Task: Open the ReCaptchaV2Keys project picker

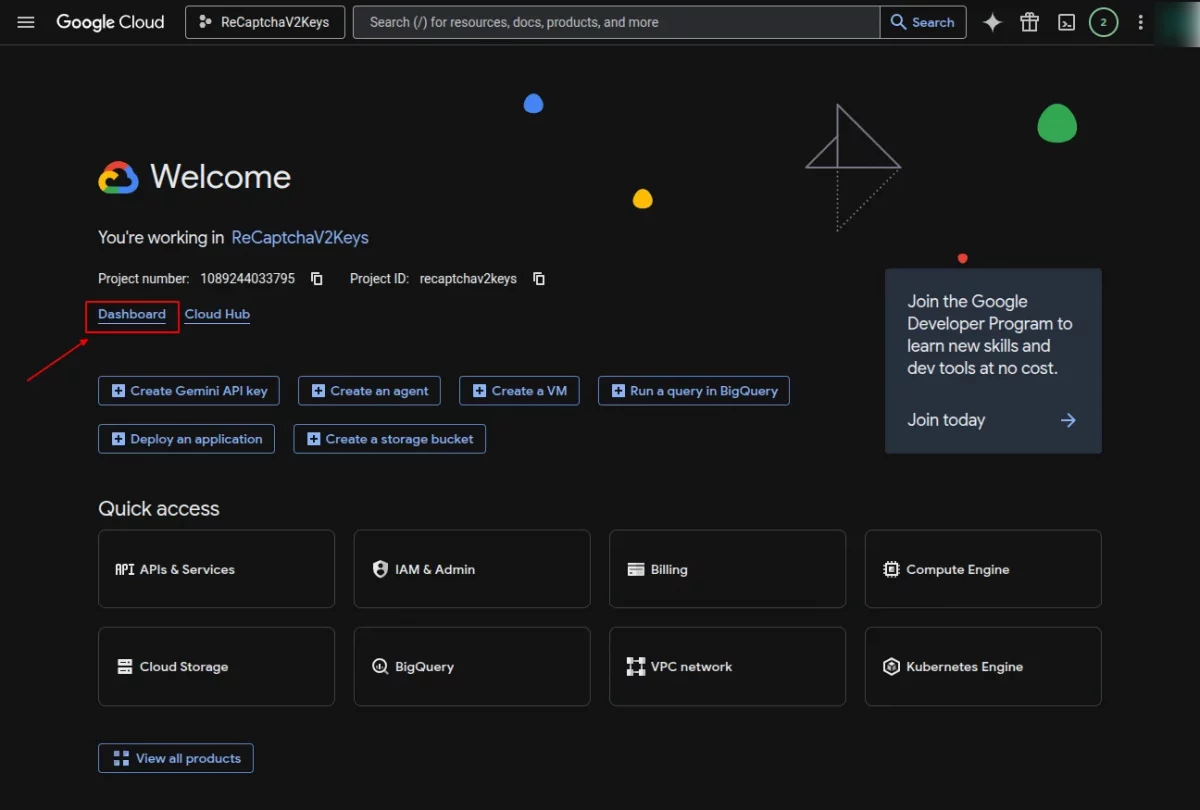Action: 265,22
